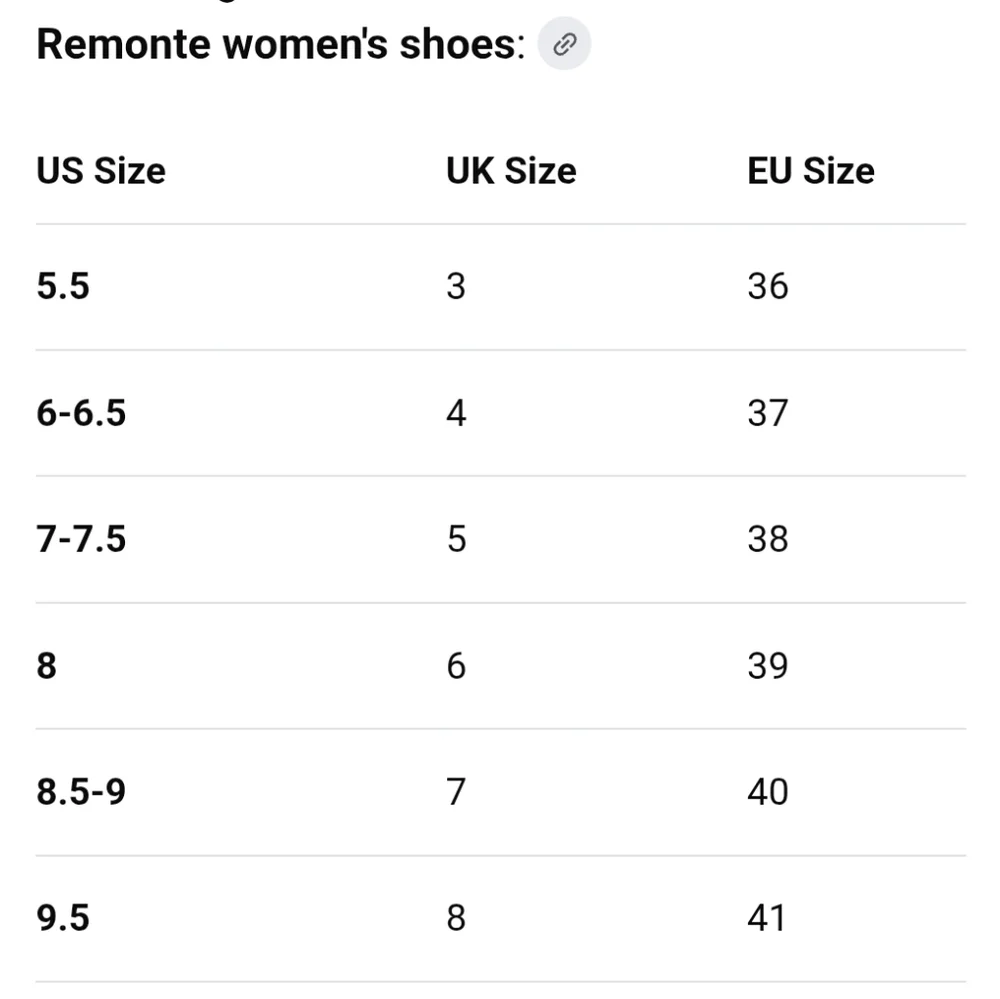
Task: Click the bold US size 8 cell
Action: [x=47, y=665]
